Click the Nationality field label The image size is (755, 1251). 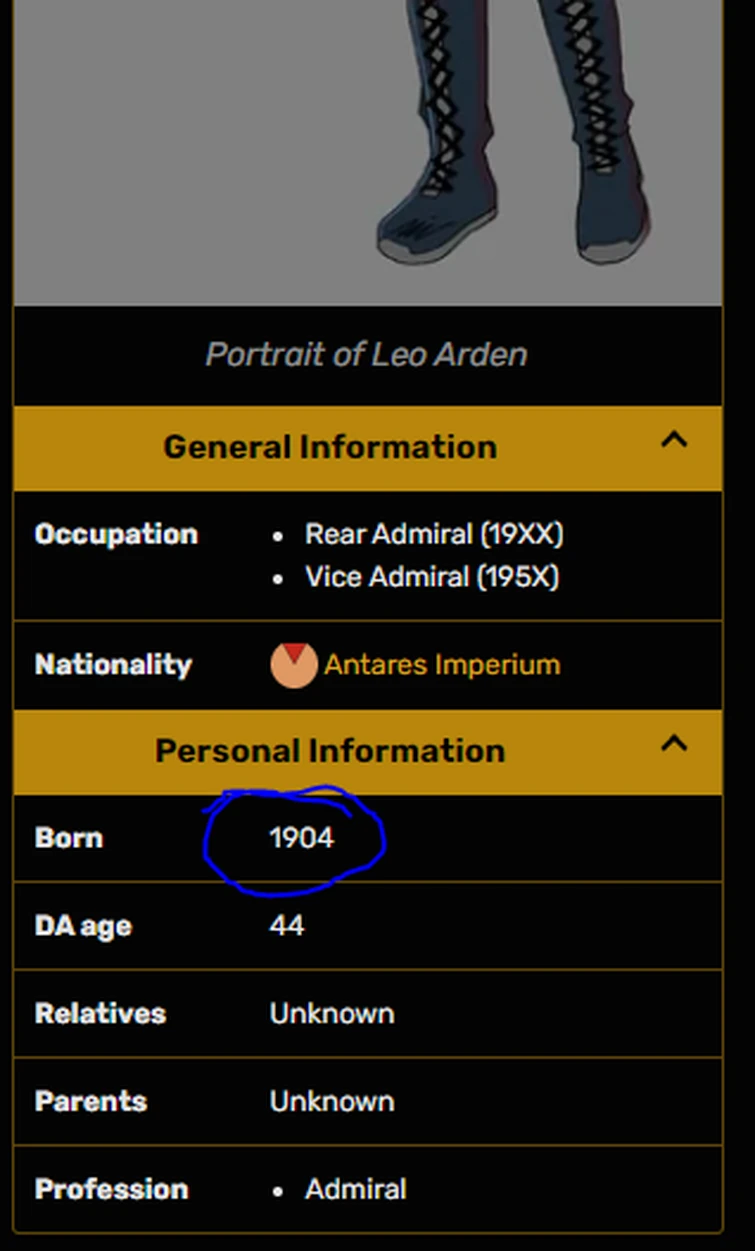tap(113, 665)
